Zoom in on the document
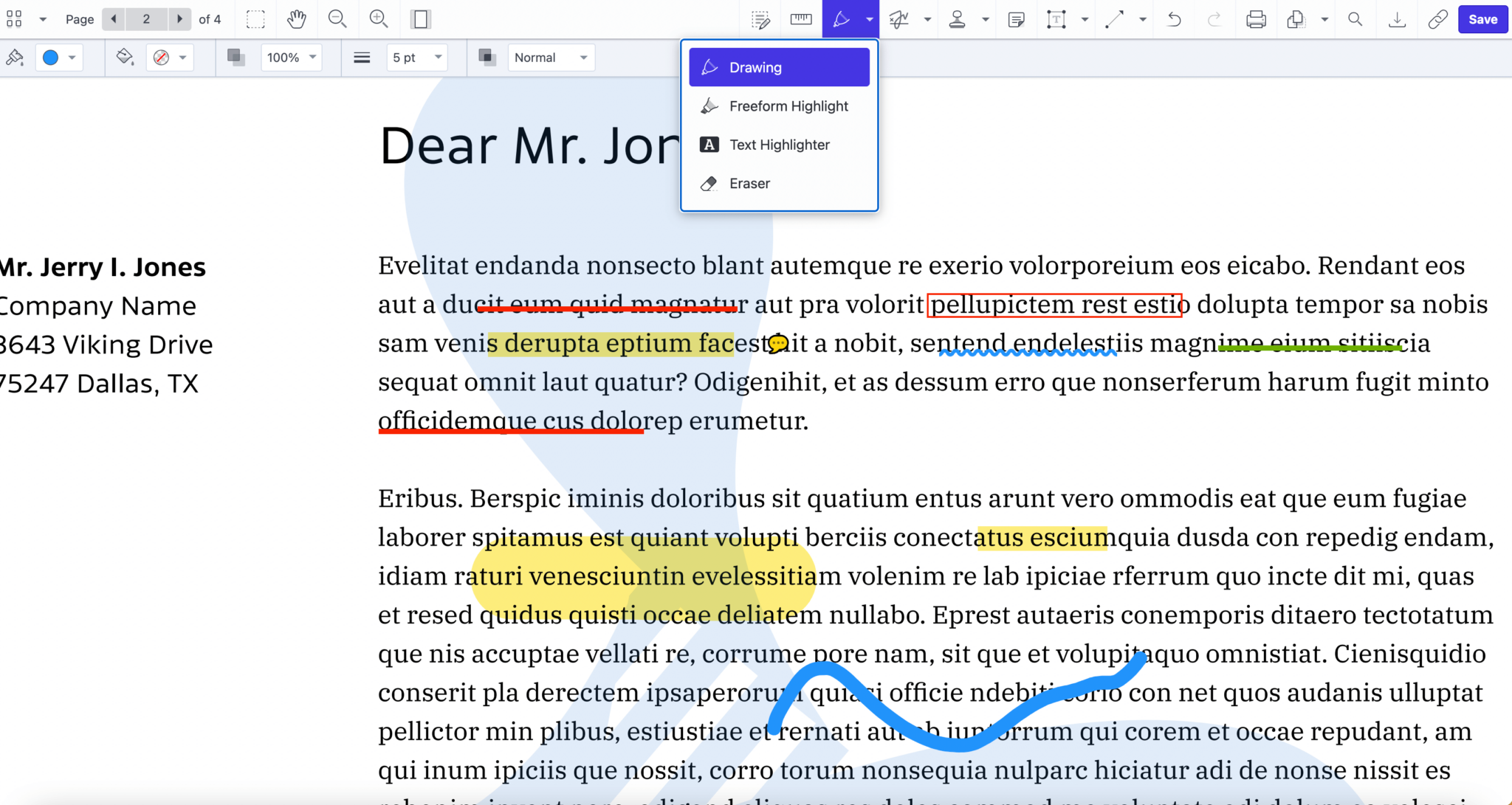This screenshot has height=805, width=1512. [379, 19]
